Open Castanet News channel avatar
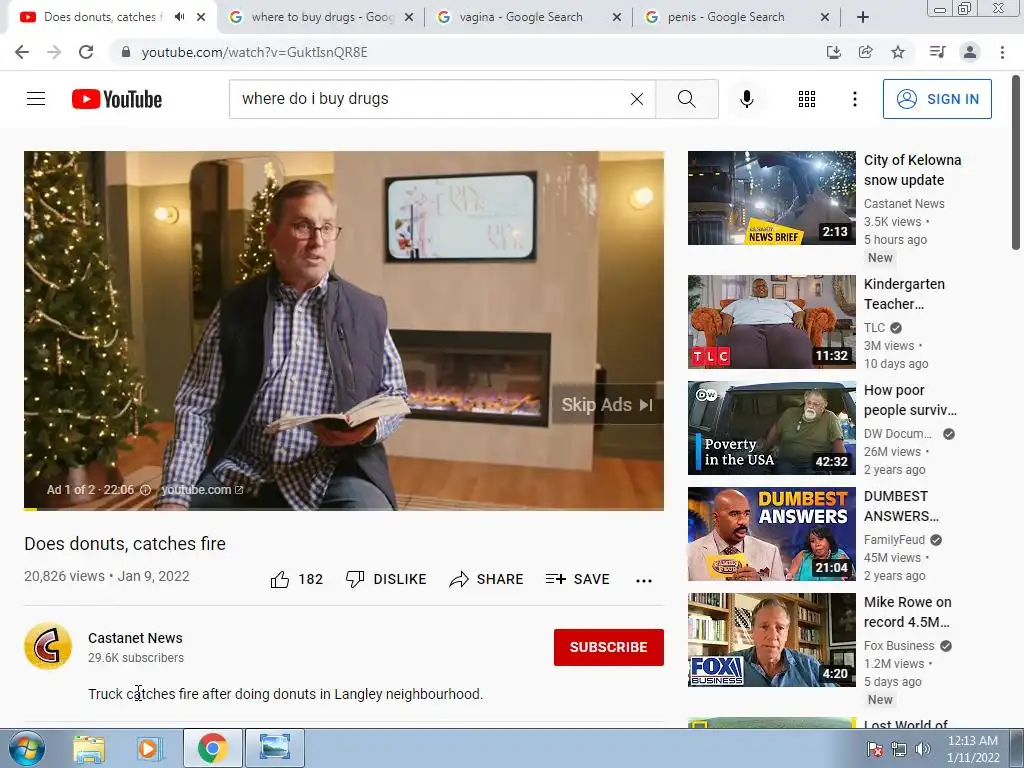This screenshot has height=768, width=1024. (48, 647)
